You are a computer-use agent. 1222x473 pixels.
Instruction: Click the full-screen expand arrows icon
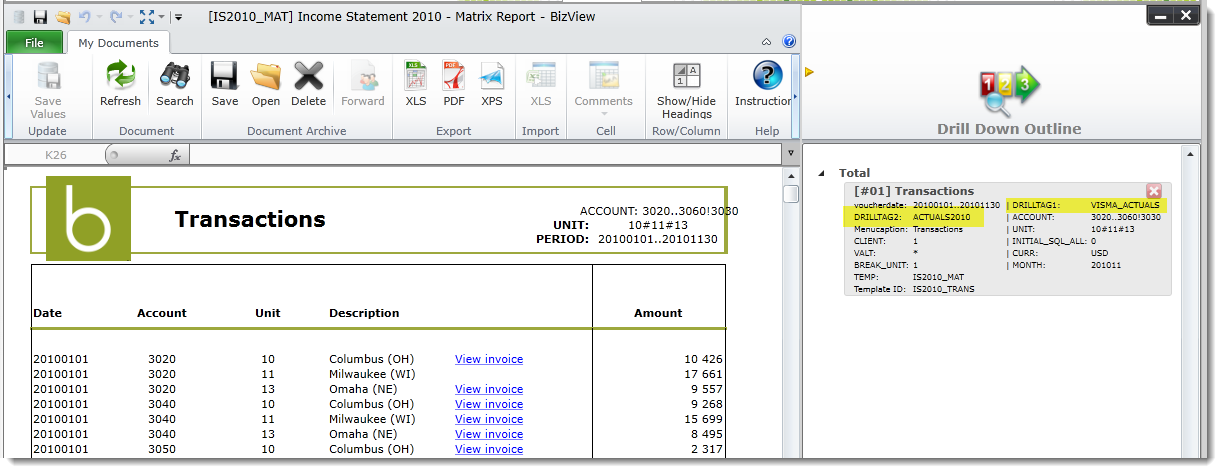147,17
